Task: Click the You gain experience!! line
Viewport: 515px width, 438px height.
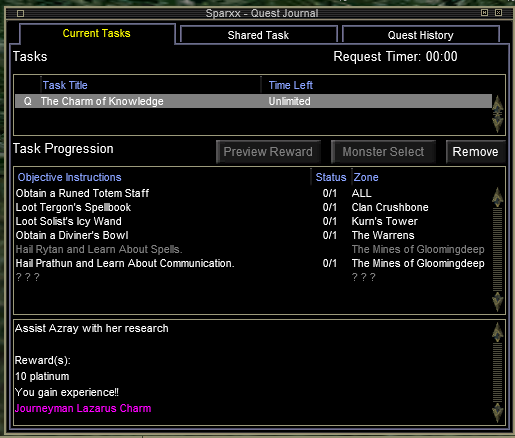Action: [x=67, y=392]
